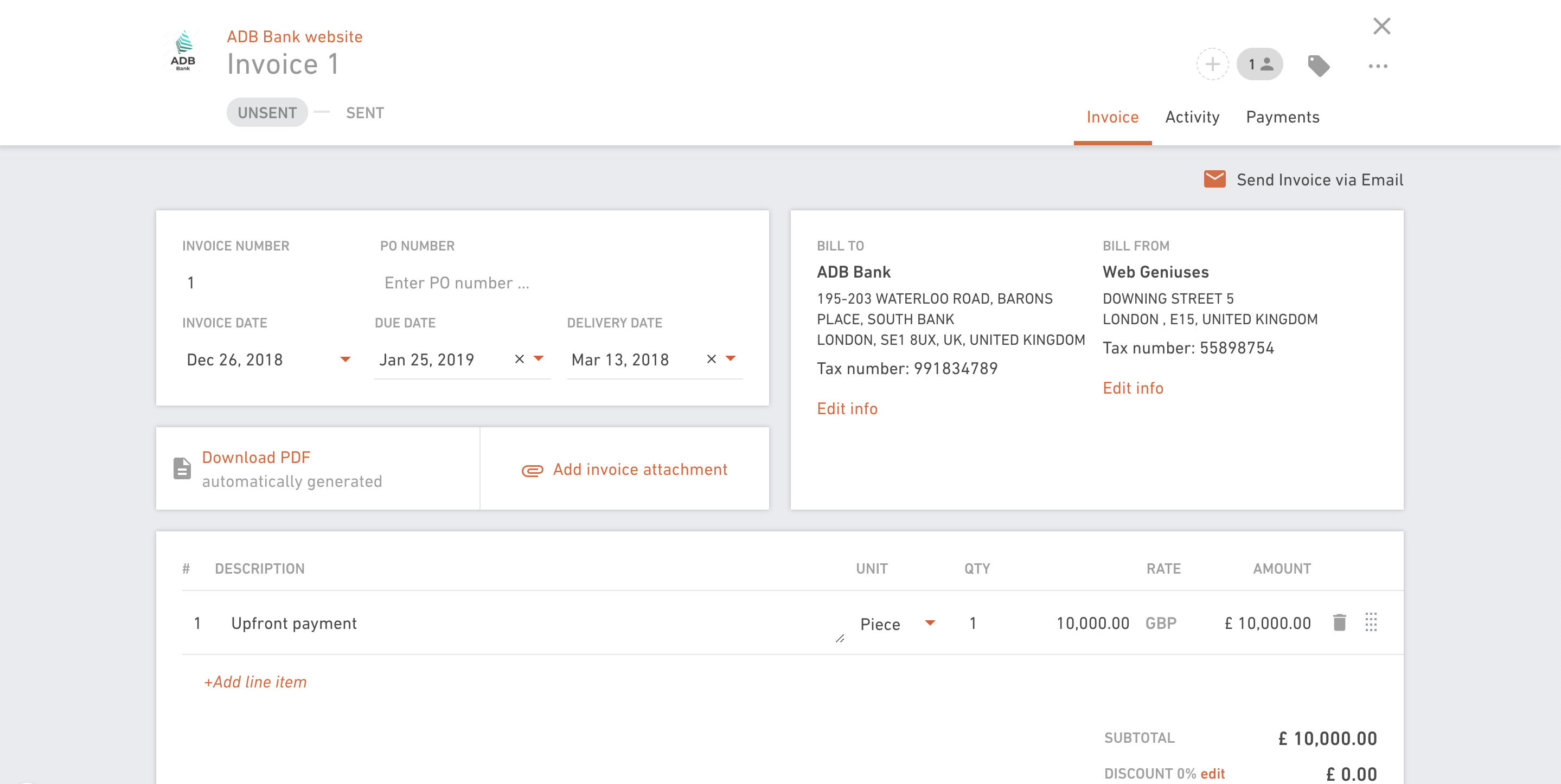The height and width of the screenshot is (784, 1561).
Task: Clear the Delivery Date value
Action: tap(712, 359)
